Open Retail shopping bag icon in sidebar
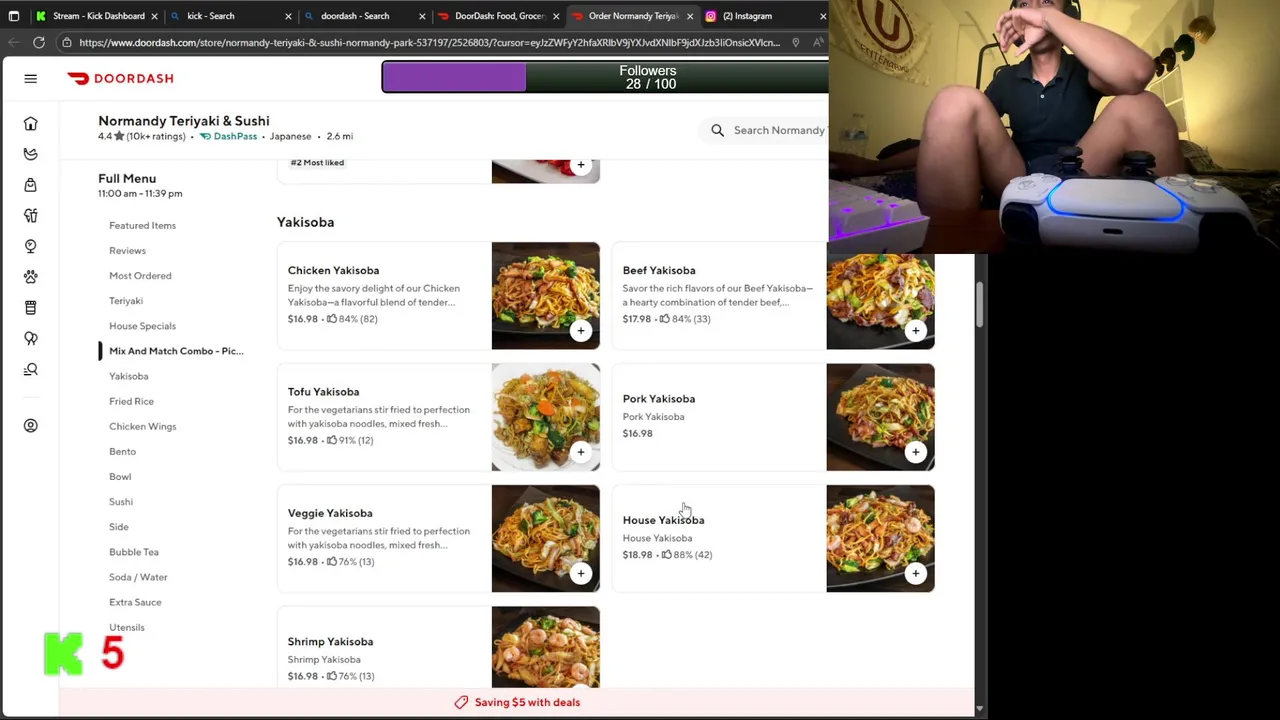The height and width of the screenshot is (720, 1280). click(30, 185)
